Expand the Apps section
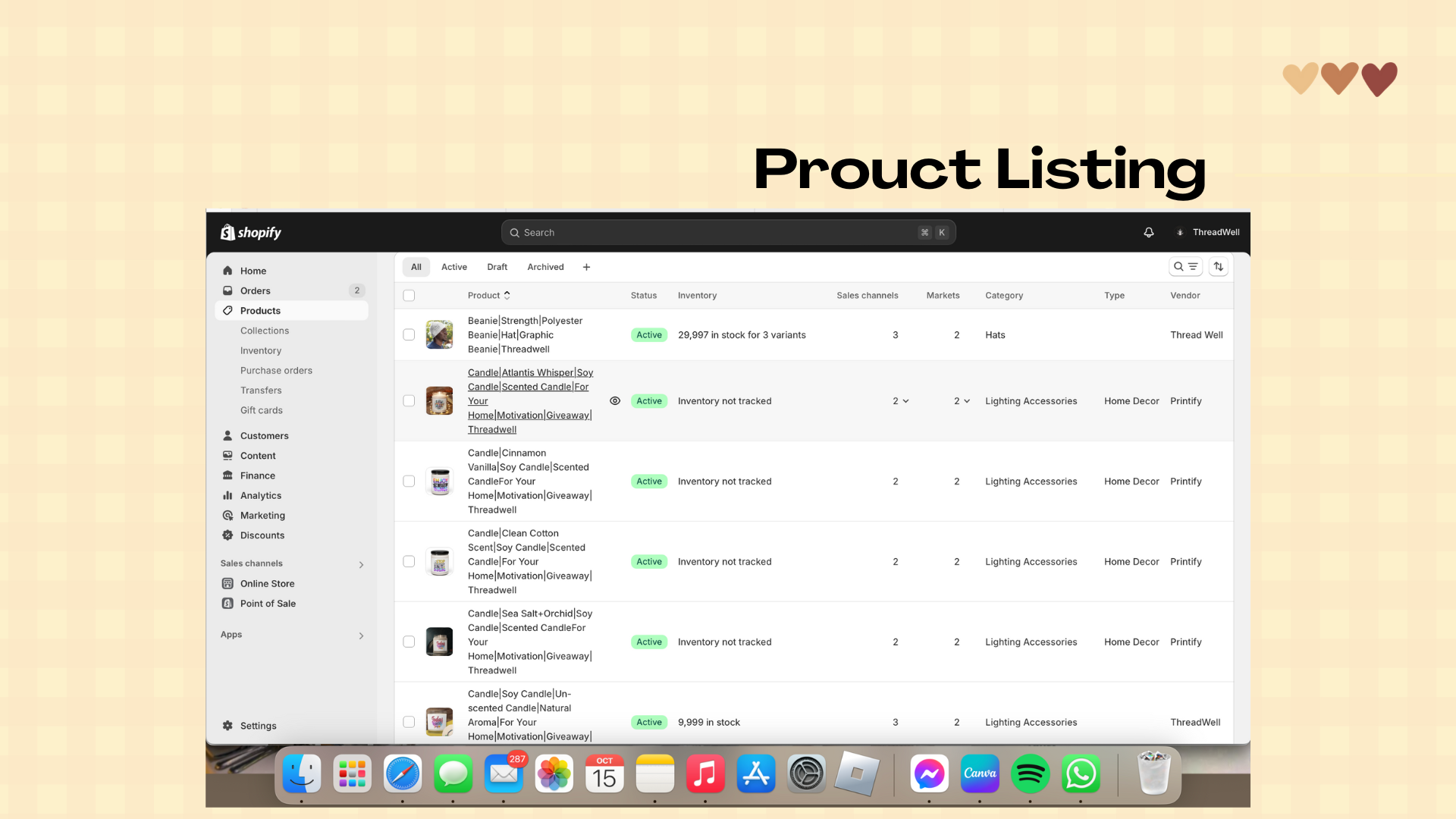This screenshot has width=1456, height=819. coord(361,635)
